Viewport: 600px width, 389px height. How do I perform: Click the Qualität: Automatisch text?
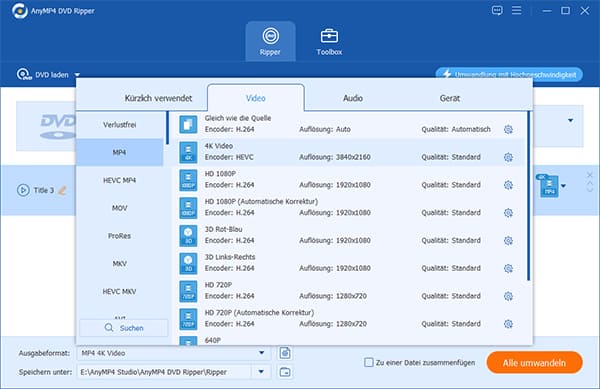[x=456, y=129]
